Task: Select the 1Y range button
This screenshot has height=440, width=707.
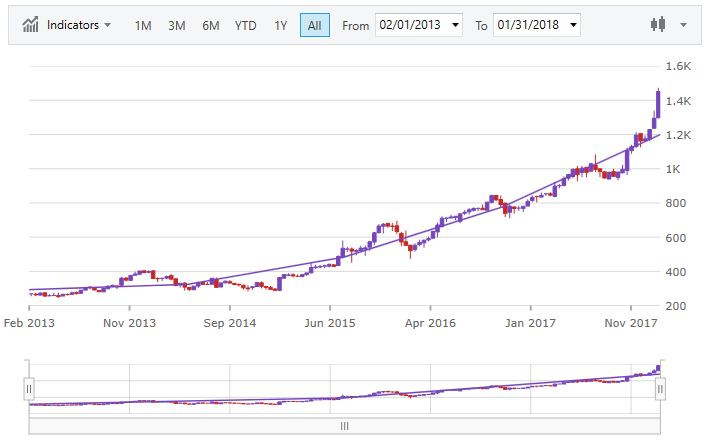Action: pyautogui.click(x=280, y=25)
